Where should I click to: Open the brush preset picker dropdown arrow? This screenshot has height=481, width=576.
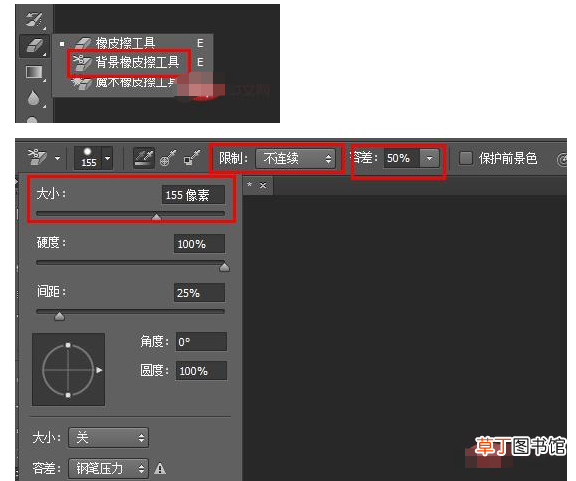[107, 158]
